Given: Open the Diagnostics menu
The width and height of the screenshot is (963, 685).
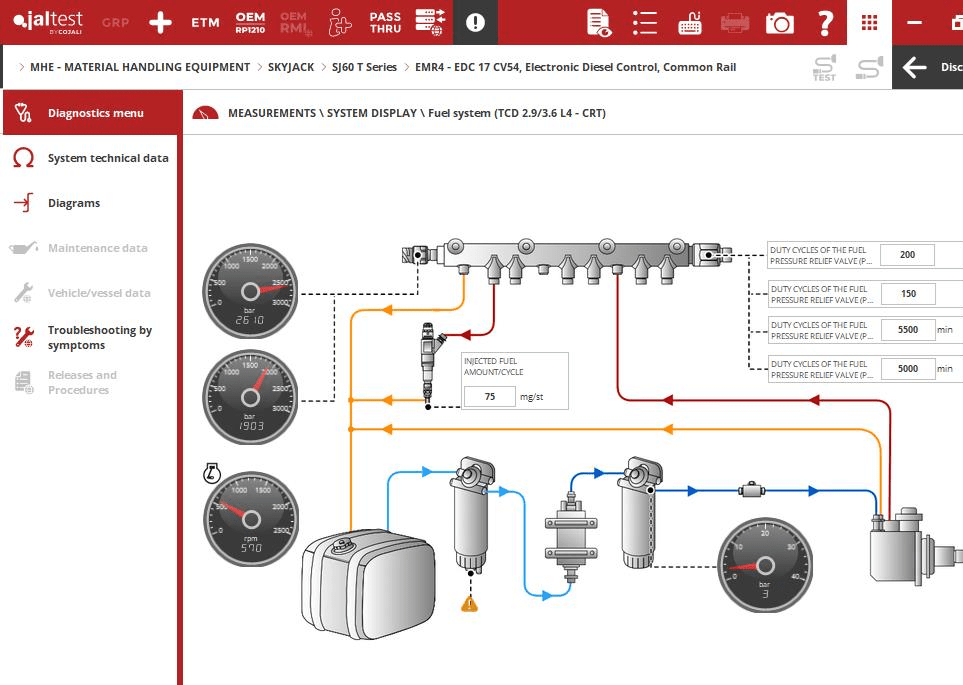Looking at the screenshot, I should 95,113.
